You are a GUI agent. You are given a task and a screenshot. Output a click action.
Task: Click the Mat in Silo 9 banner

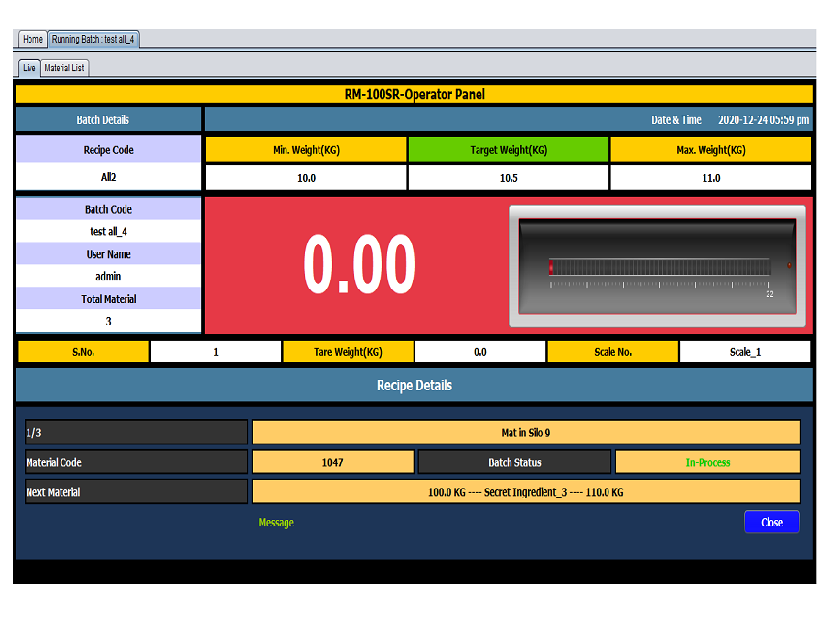click(x=526, y=431)
